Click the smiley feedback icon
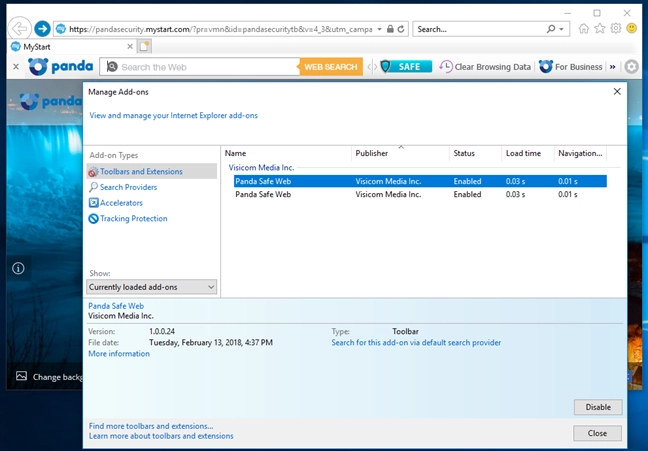648x451 pixels. click(631, 29)
